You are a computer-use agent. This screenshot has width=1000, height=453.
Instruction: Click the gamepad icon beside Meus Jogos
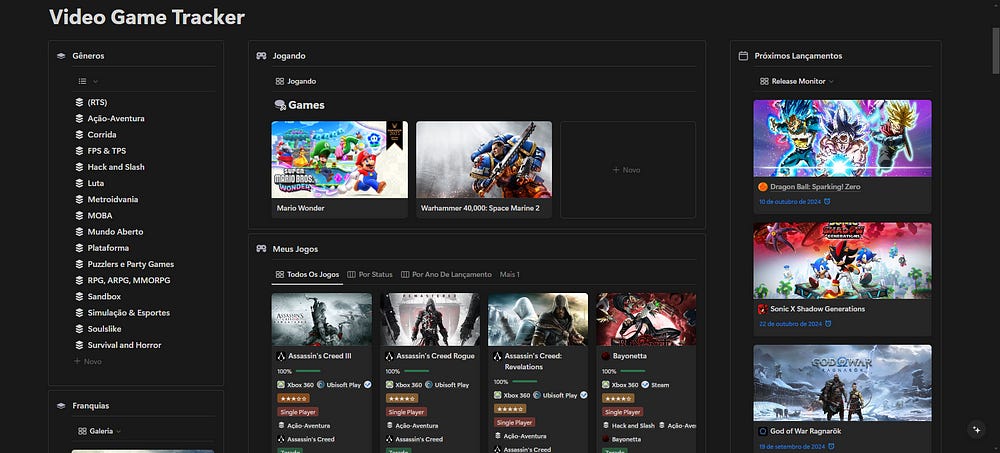pyautogui.click(x=261, y=249)
